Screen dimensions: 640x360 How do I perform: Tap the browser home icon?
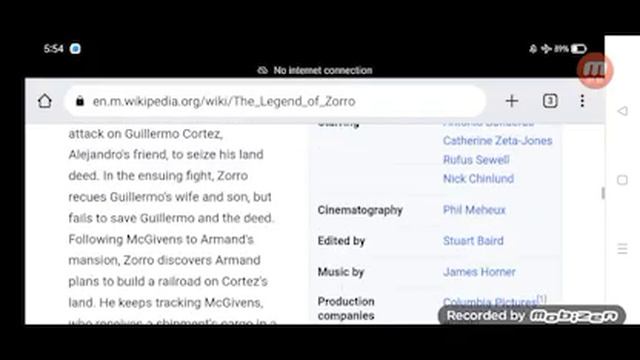(45, 101)
